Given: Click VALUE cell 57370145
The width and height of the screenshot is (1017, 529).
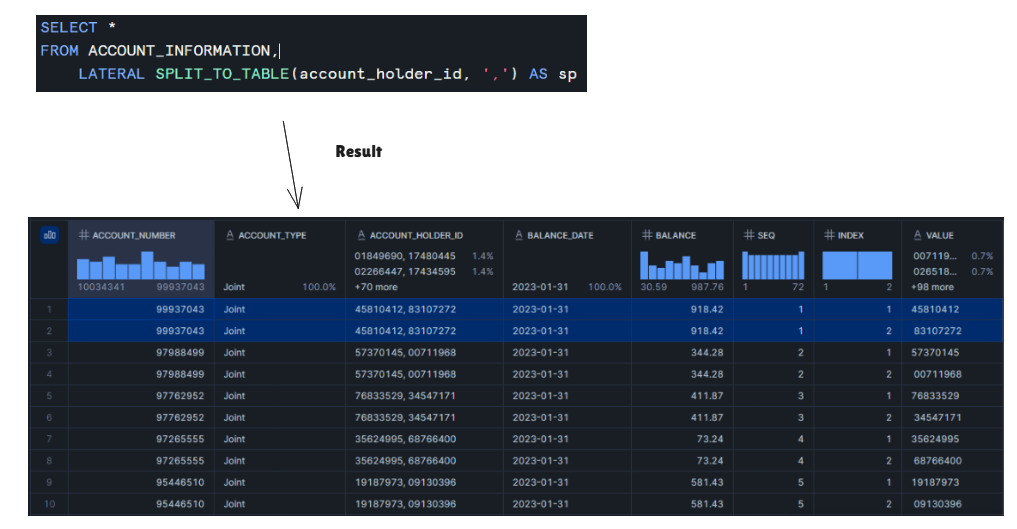Looking at the screenshot, I should point(935,353).
